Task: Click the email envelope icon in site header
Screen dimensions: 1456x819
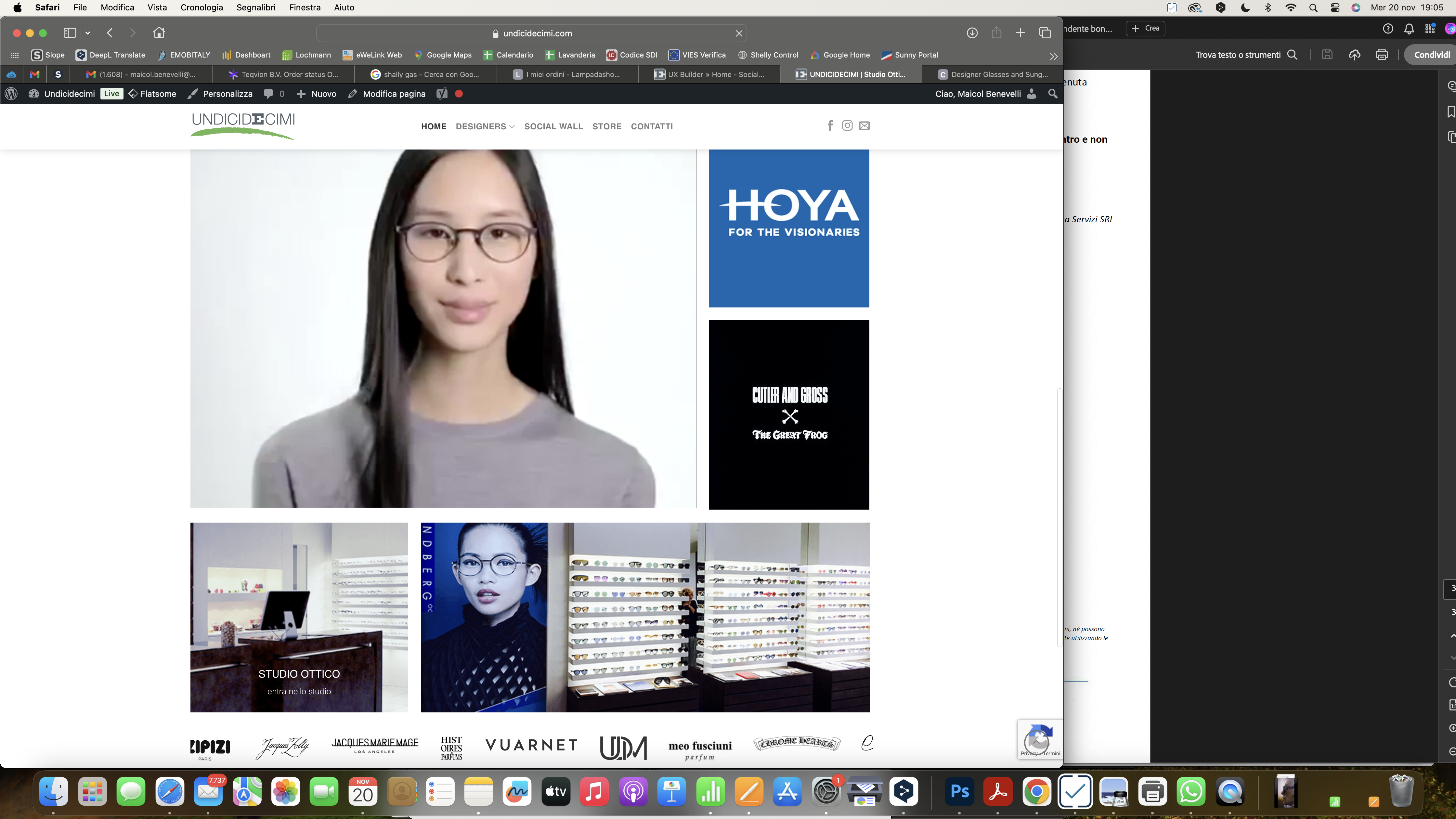Action: (x=864, y=125)
